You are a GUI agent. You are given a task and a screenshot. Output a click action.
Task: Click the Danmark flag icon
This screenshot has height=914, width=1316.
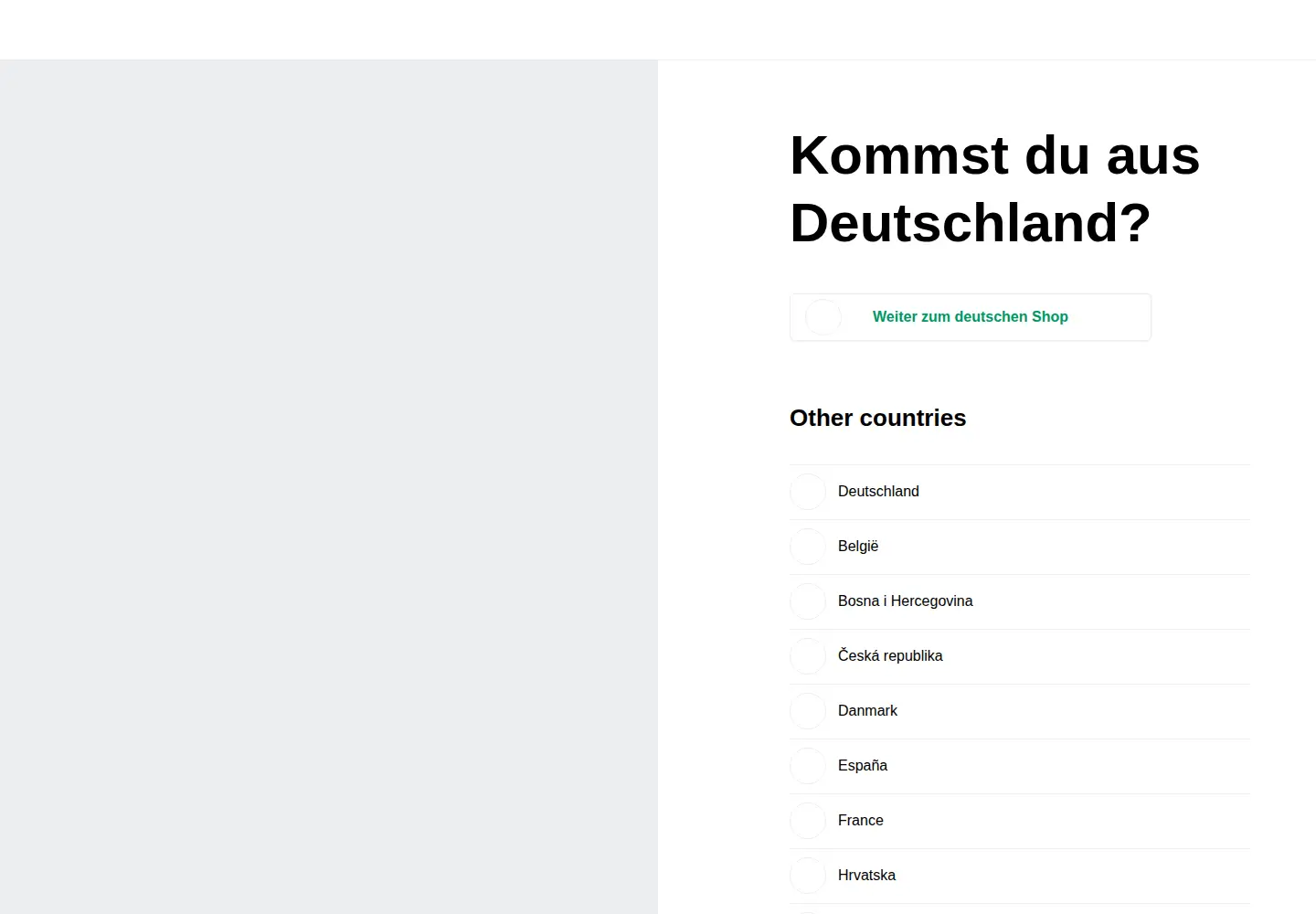coord(808,711)
